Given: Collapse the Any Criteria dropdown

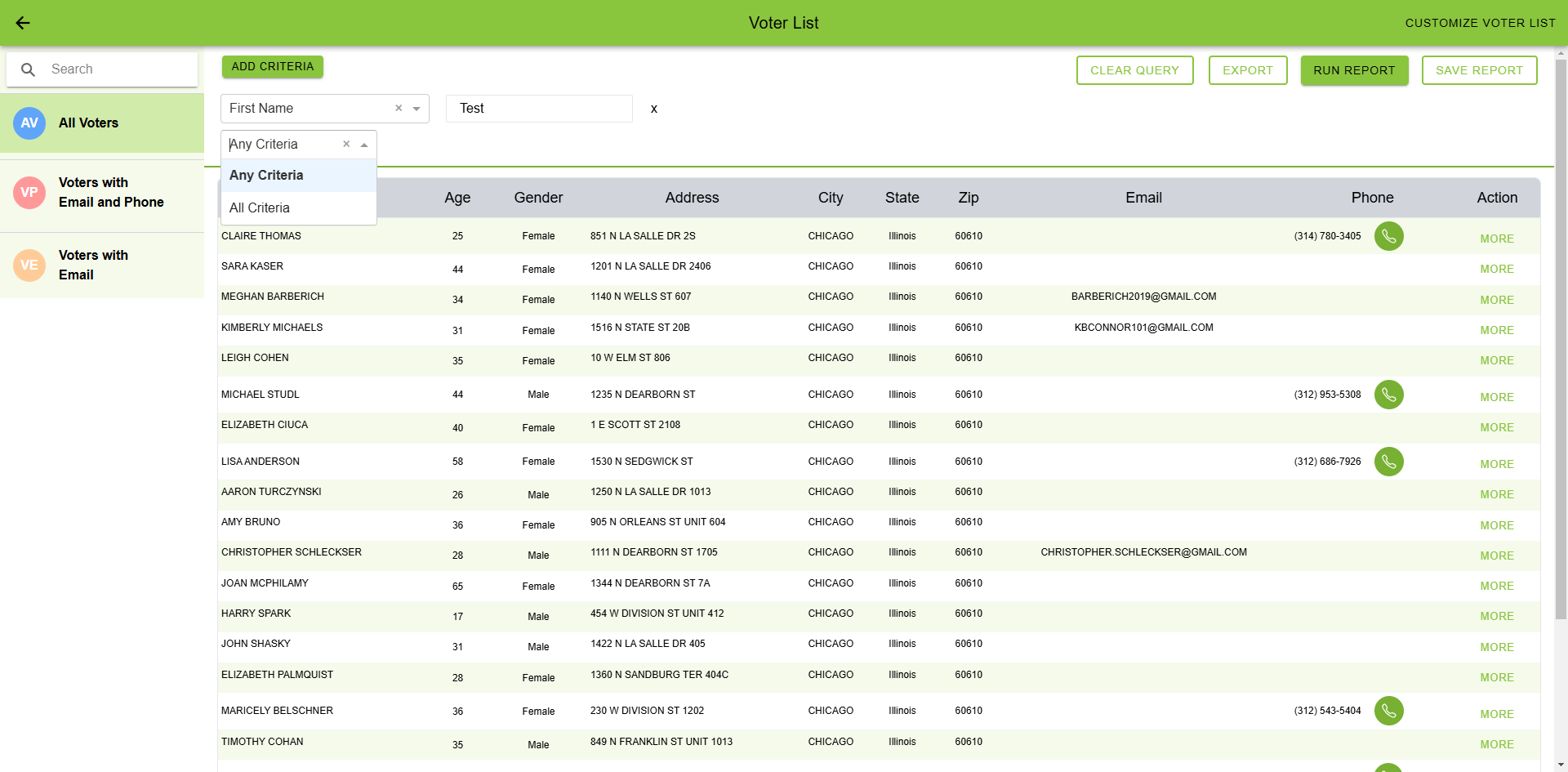Looking at the screenshot, I should click(364, 144).
